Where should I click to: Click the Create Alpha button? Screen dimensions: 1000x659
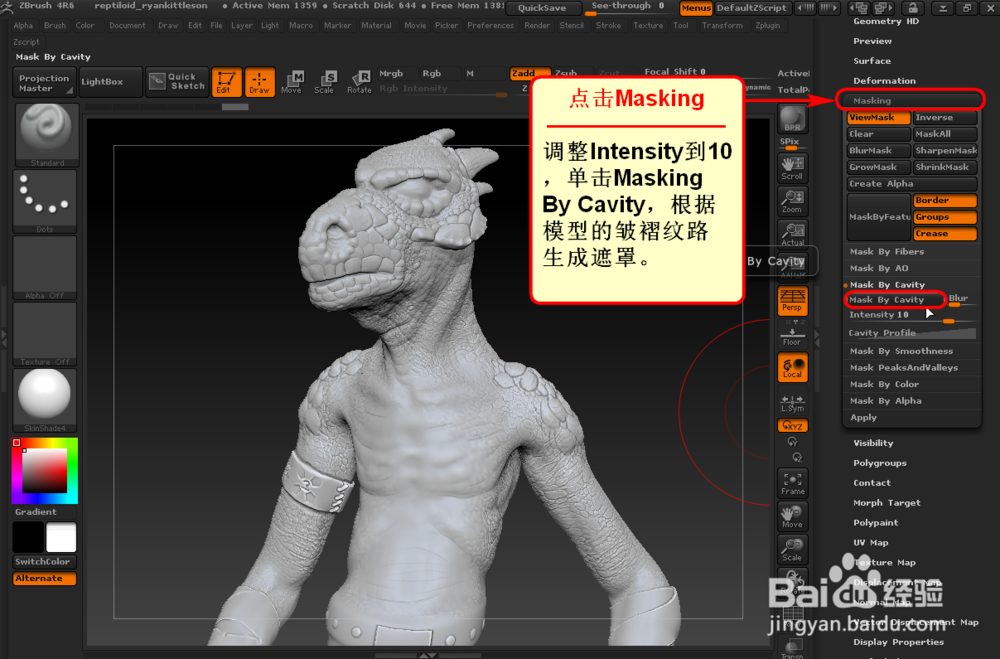pyautogui.click(x=912, y=184)
